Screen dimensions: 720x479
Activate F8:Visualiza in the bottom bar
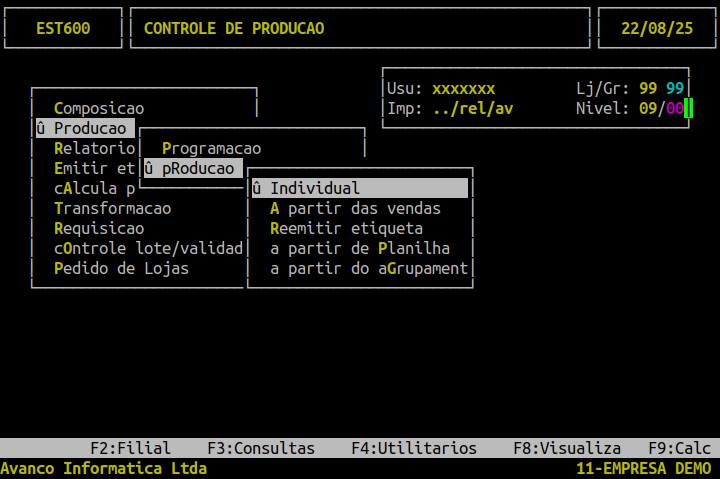567,448
